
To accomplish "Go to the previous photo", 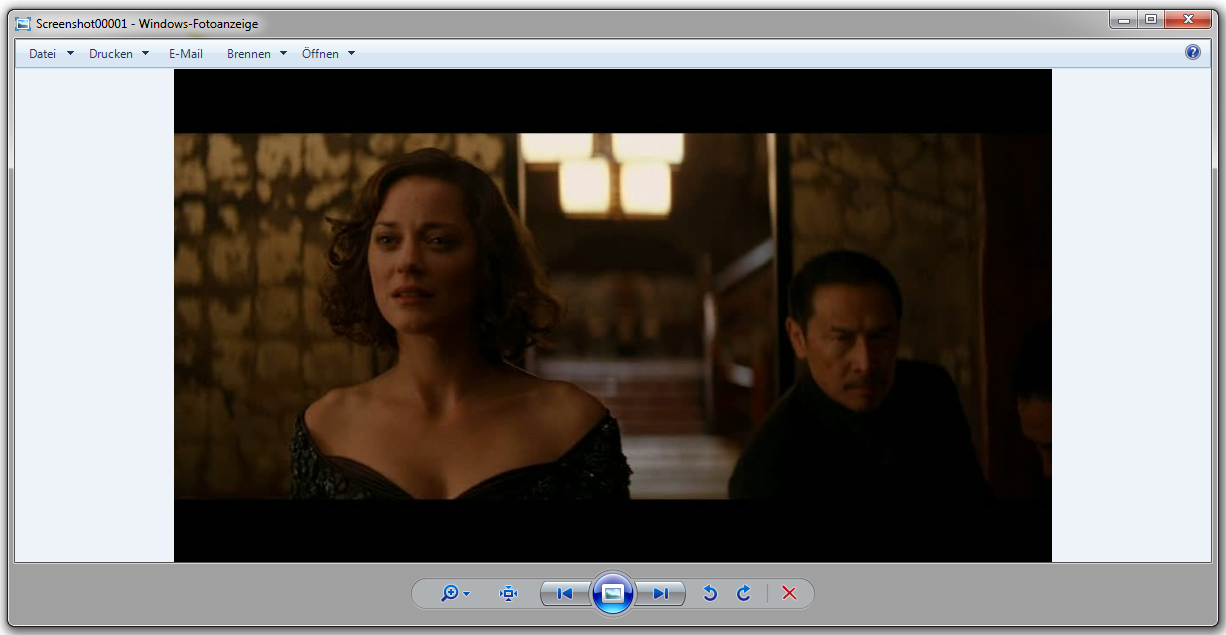I will pyautogui.click(x=565, y=594).
